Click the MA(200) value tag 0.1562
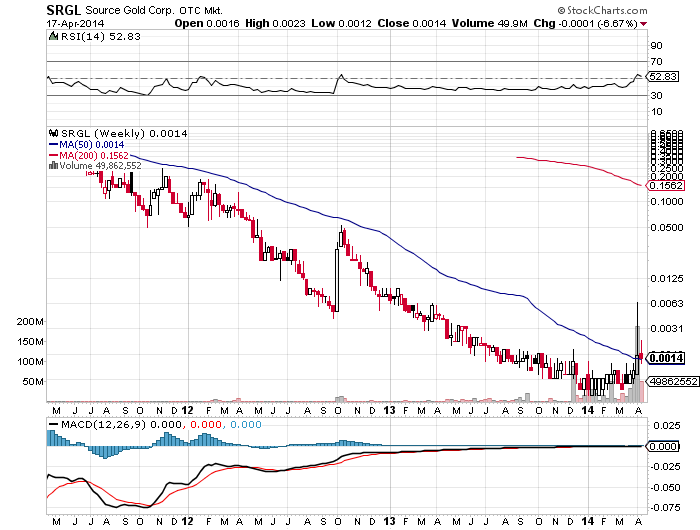The image size is (700, 530). pos(663,186)
